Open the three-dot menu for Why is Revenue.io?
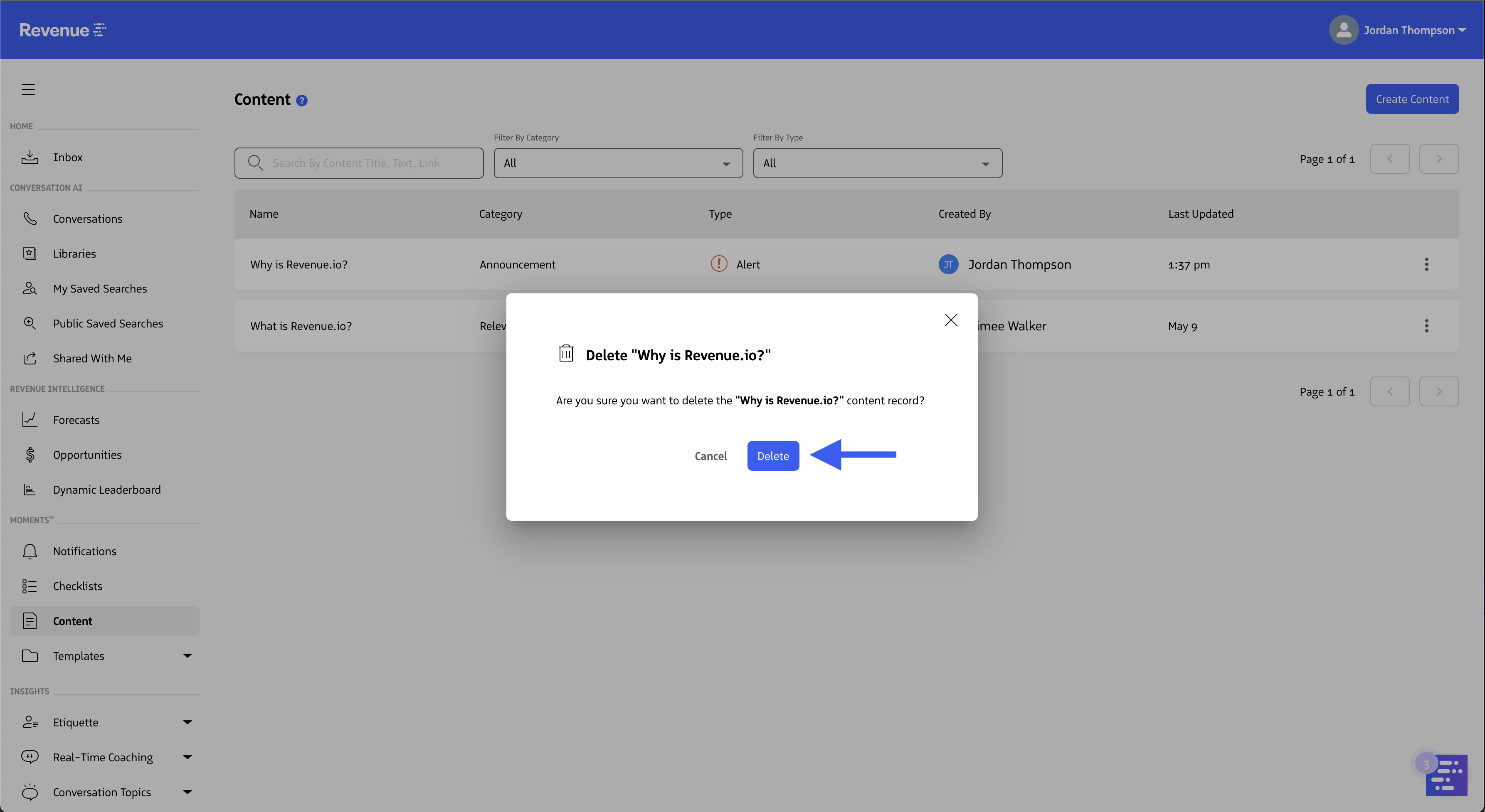The width and height of the screenshot is (1485, 812). pyautogui.click(x=1426, y=264)
